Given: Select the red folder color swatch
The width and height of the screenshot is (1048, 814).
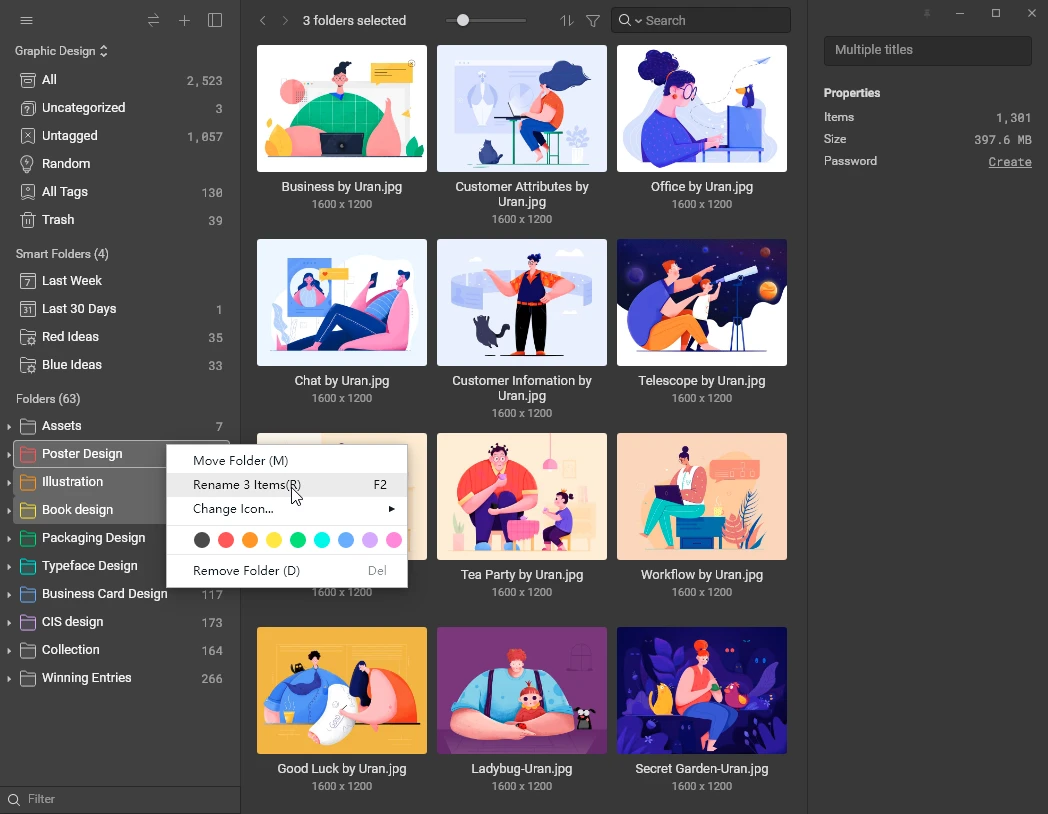Looking at the screenshot, I should point(227,539).
